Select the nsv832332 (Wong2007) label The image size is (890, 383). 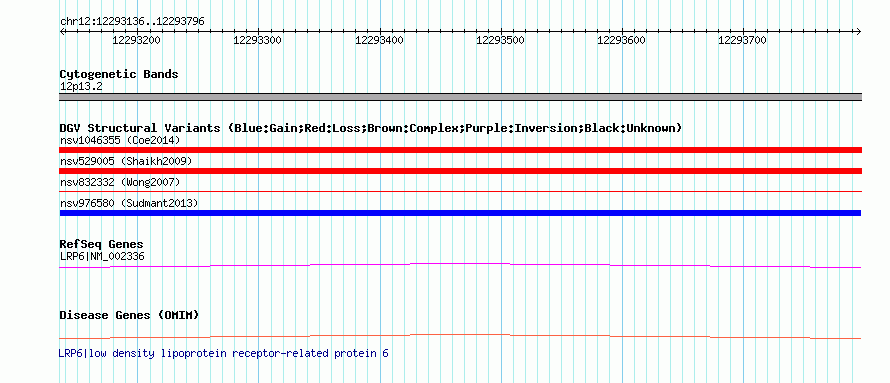[120, 182]
